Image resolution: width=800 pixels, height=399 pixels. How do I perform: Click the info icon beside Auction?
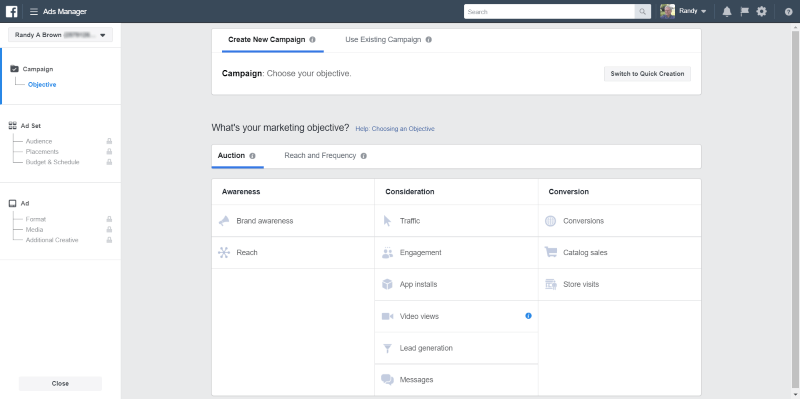[252, 156]
